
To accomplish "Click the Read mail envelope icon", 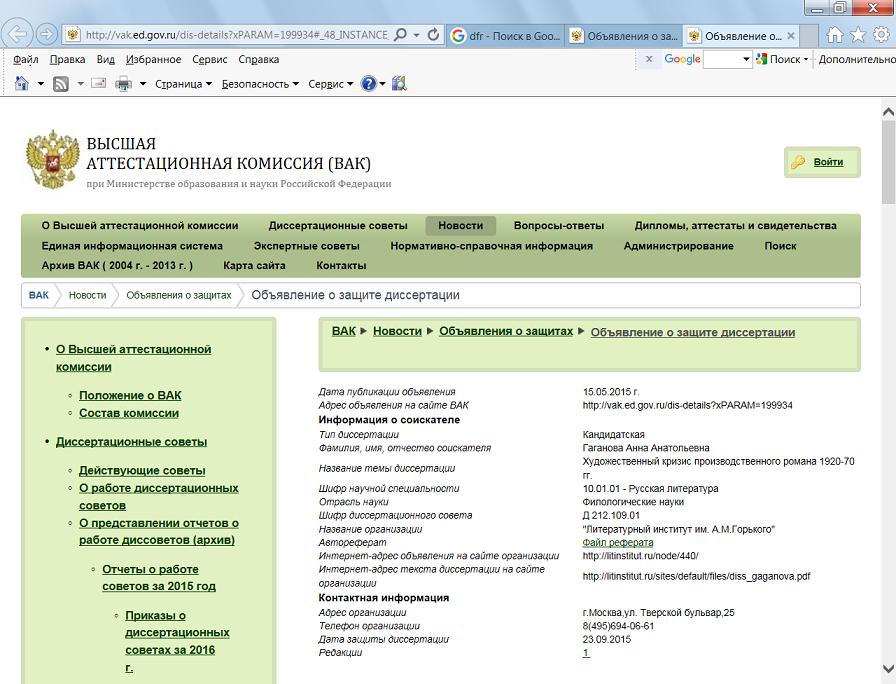I will (x=98, y=83).
